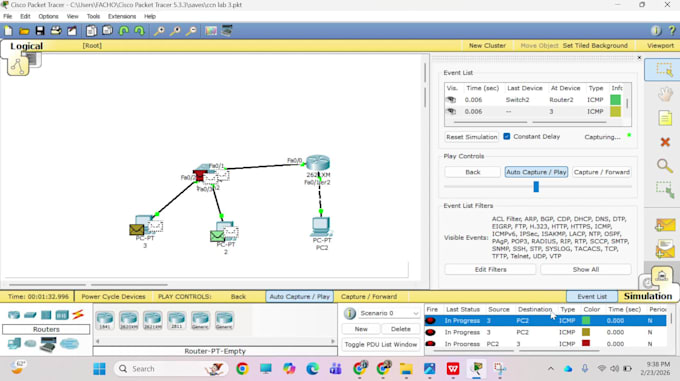Click the New scenario button
This screenshot has width=680, height=381.
(361, 329)
